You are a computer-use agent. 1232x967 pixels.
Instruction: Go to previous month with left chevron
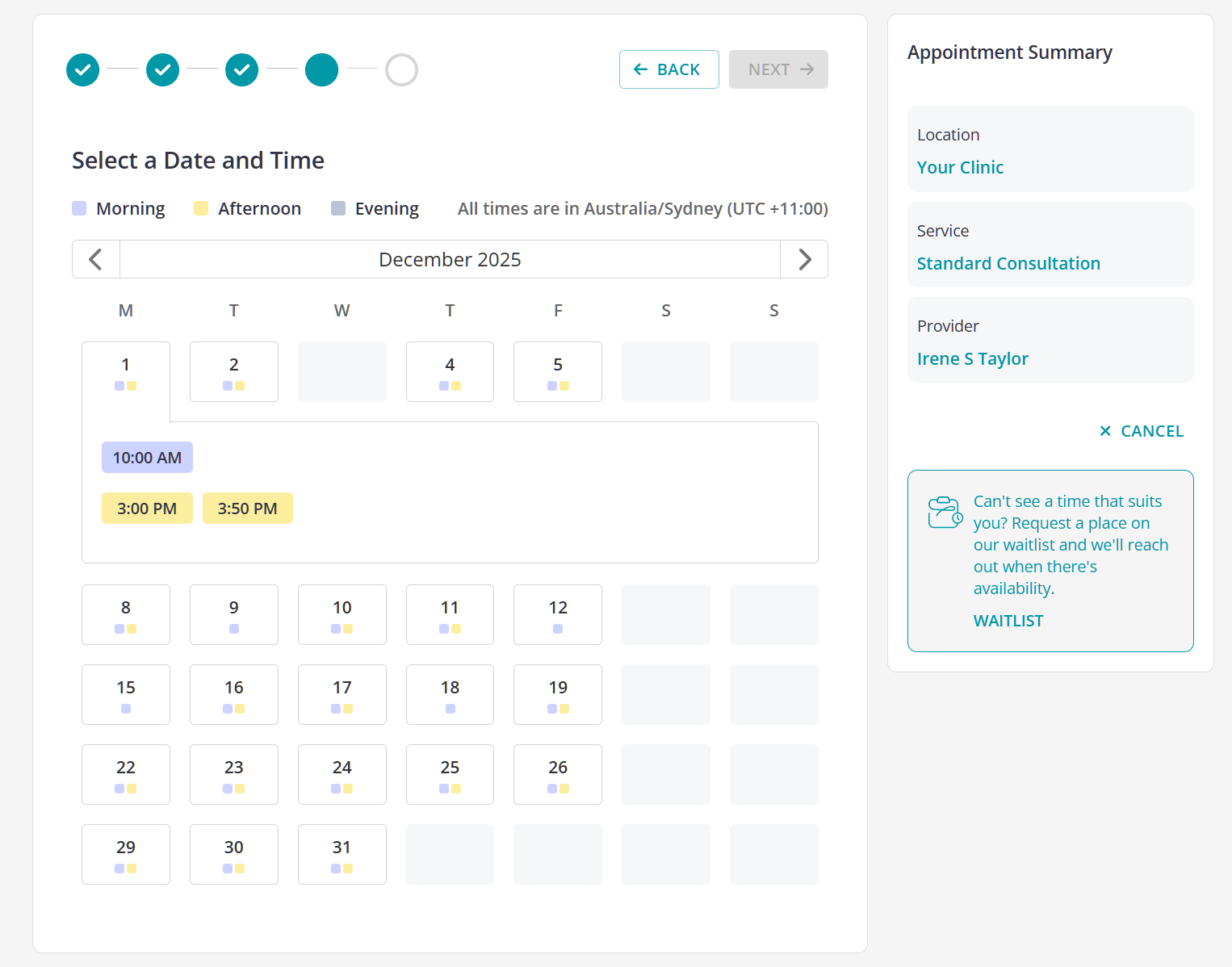(96, 259)
